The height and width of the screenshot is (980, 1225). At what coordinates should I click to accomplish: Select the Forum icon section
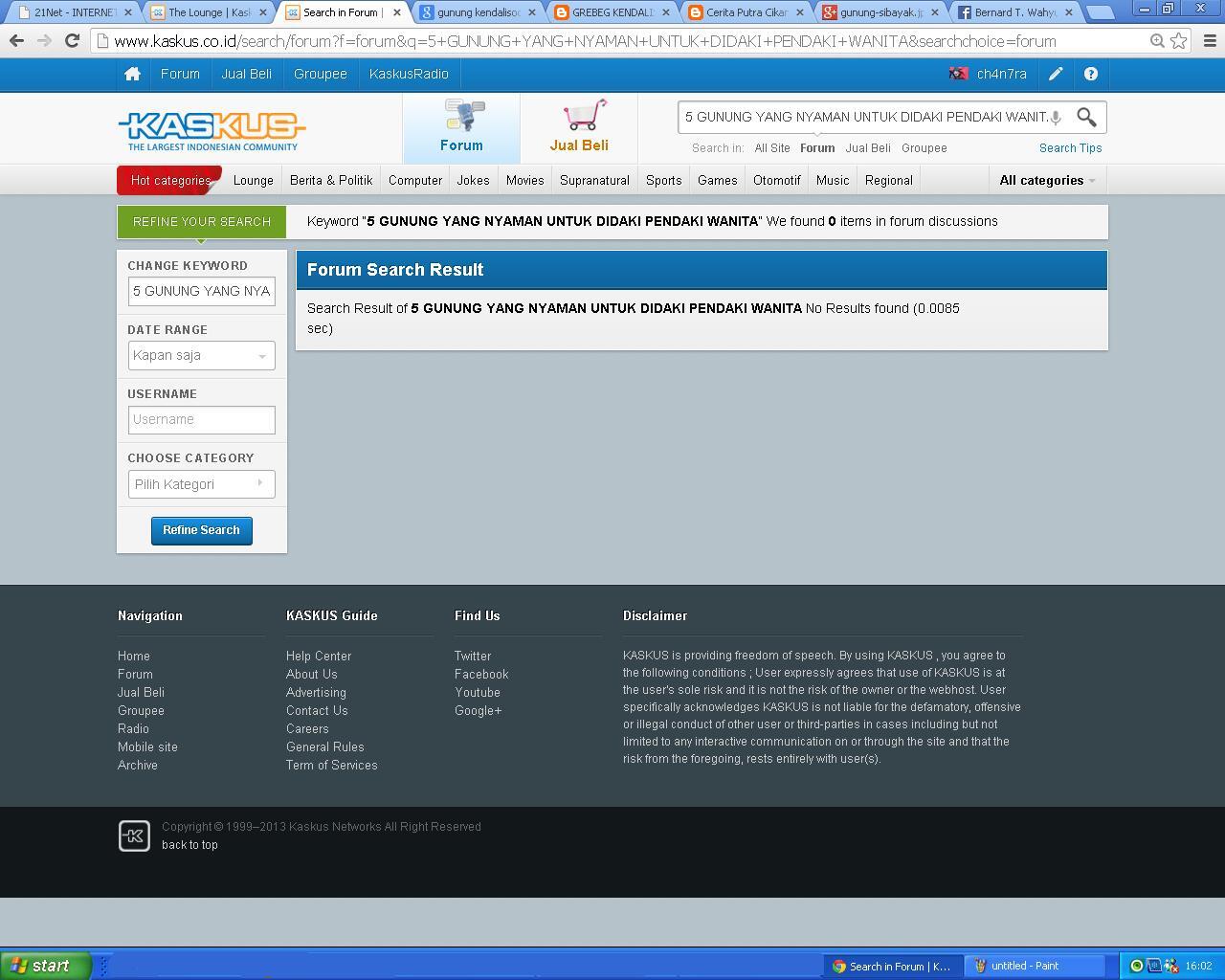point(461,126)
